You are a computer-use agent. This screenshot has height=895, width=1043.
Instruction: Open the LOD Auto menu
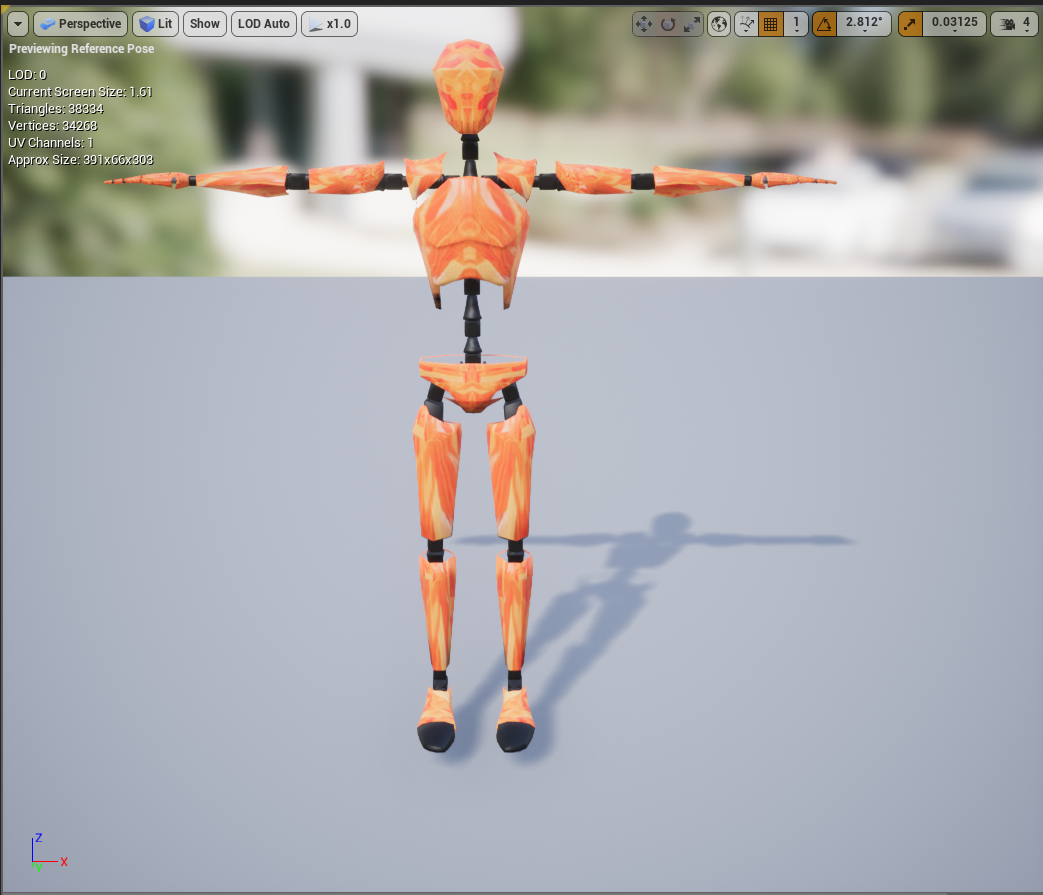point(263,25)
